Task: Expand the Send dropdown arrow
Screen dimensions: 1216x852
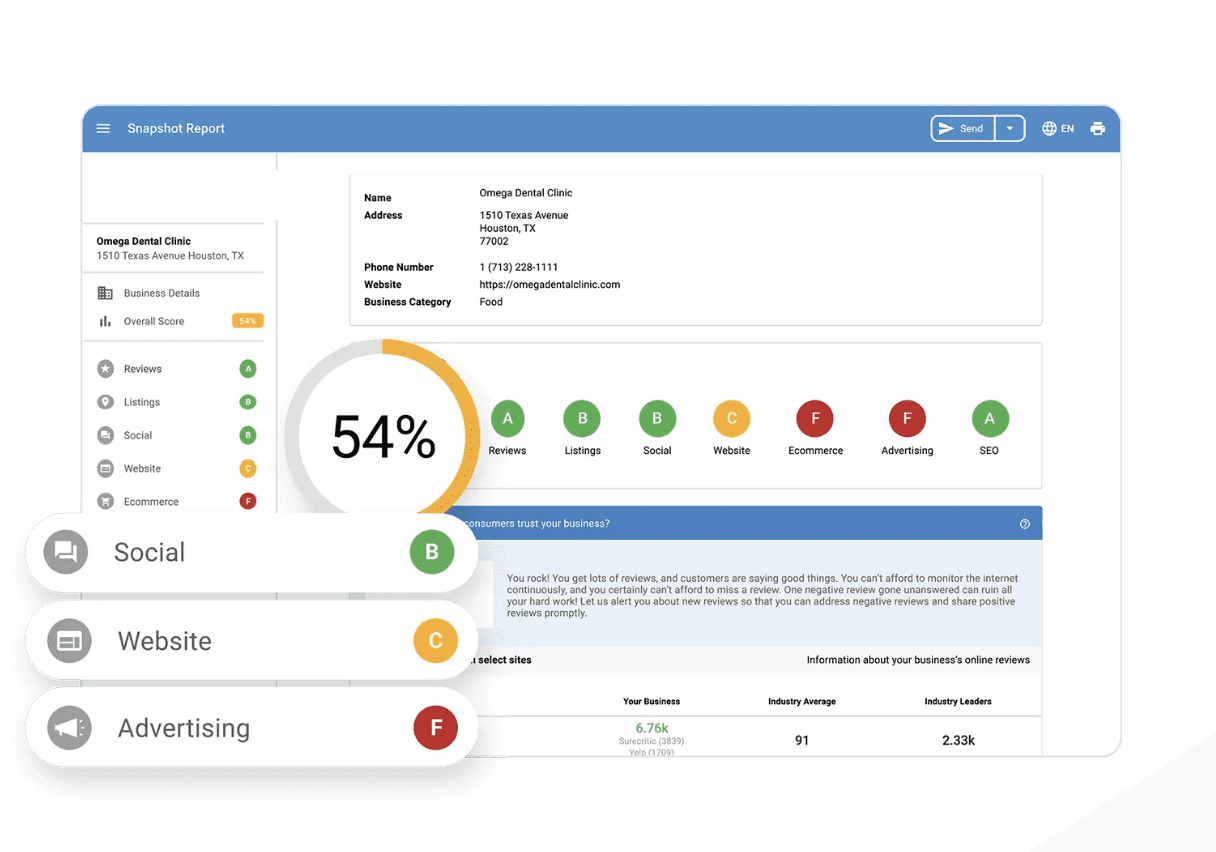Action: click(x=1010, y=129)
